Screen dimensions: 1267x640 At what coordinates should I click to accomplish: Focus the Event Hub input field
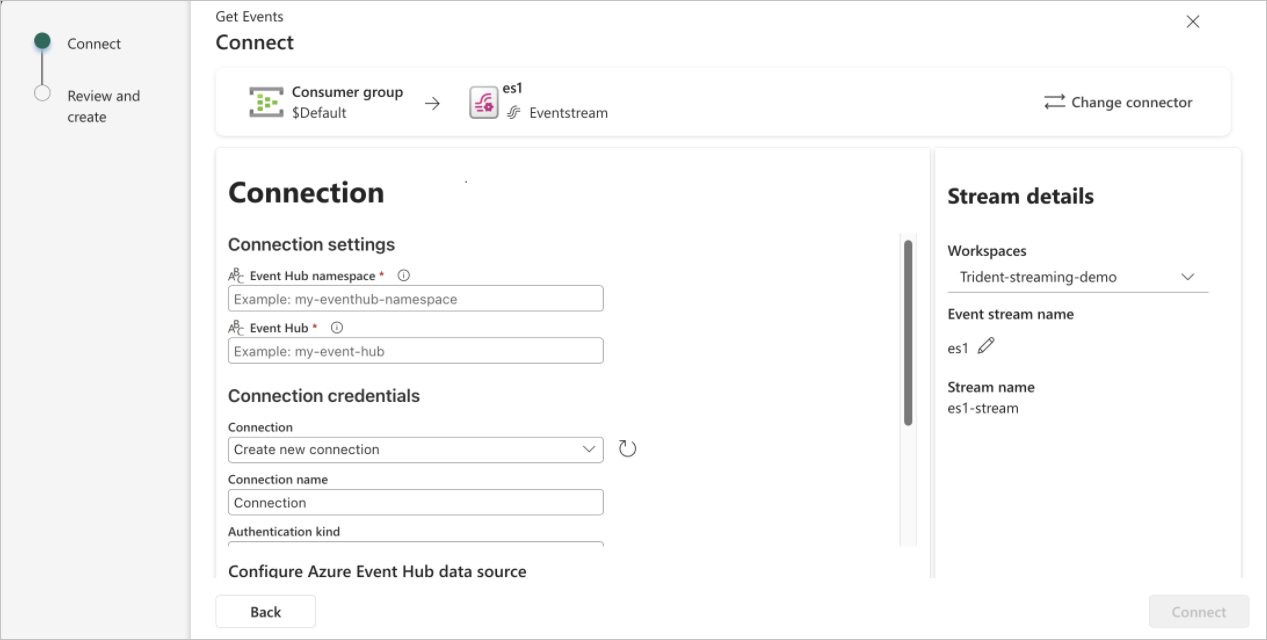click(416, 351)
